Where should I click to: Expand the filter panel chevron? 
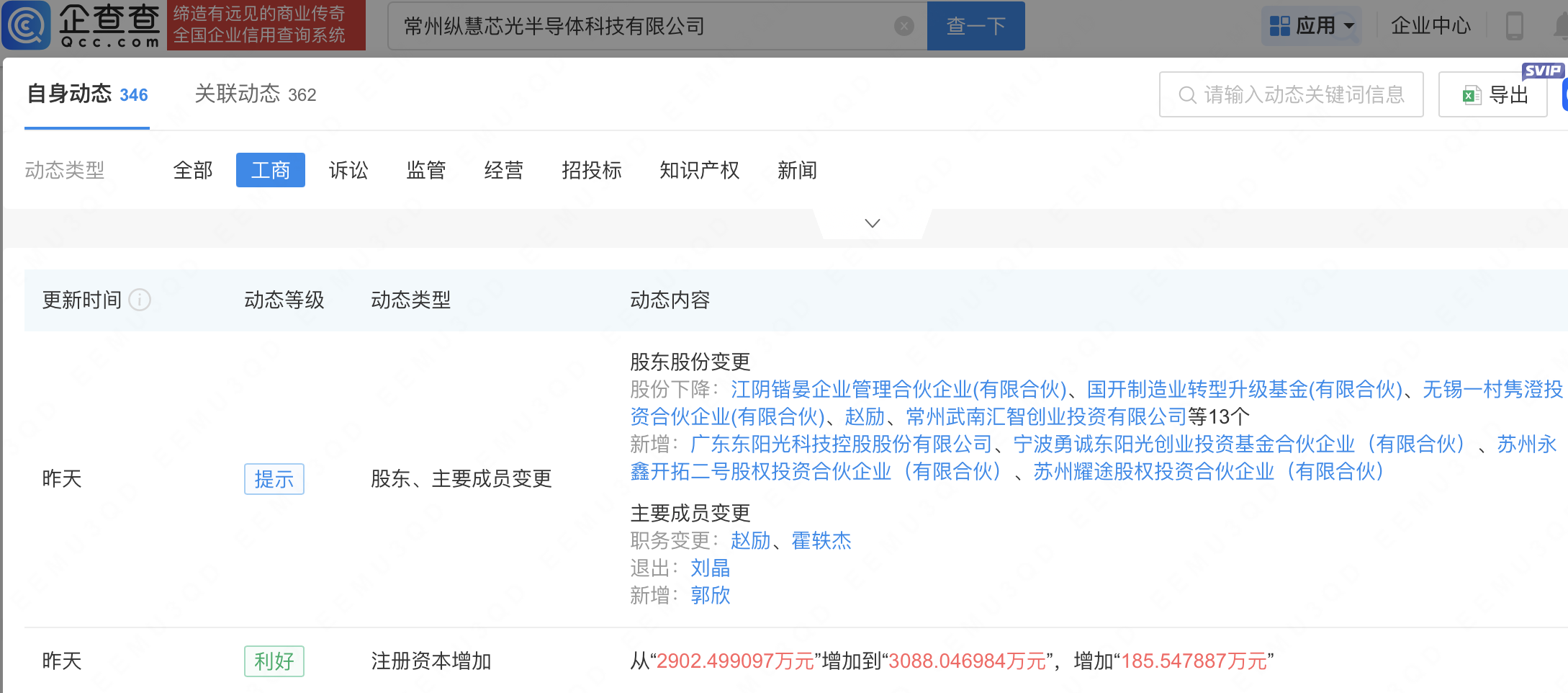873,223
